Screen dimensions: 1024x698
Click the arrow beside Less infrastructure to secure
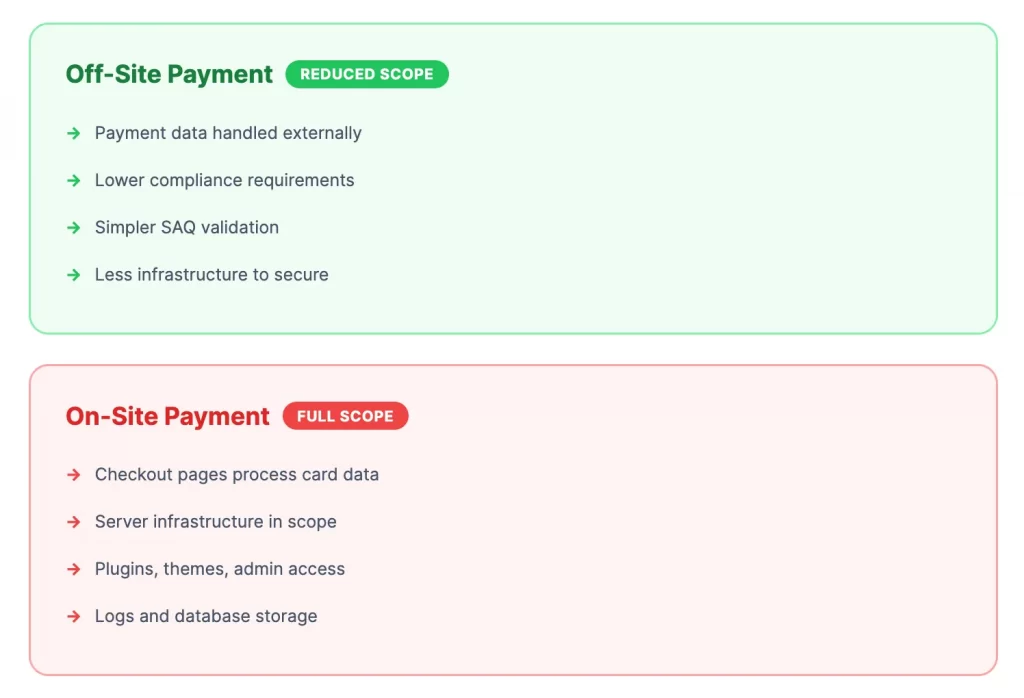tap(74, 275)
